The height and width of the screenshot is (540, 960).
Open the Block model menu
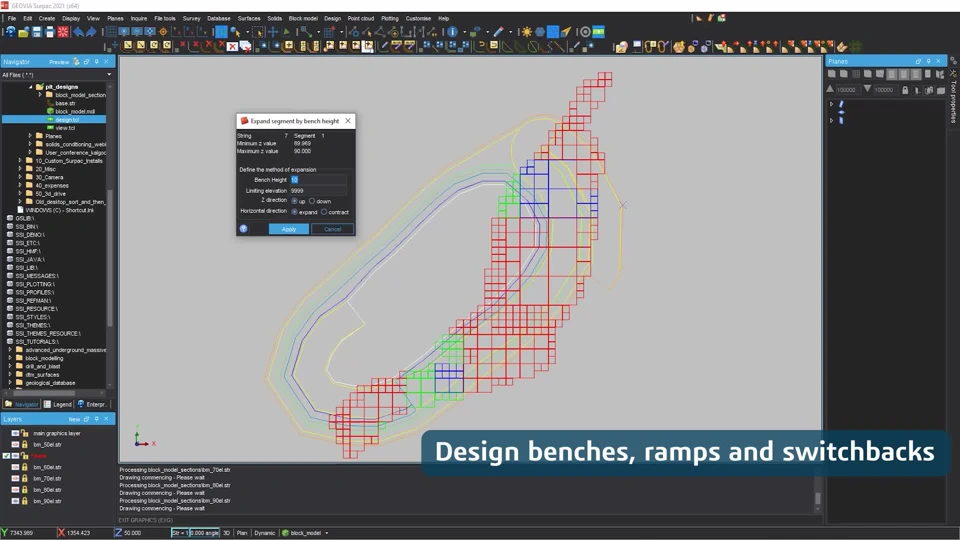click(303, 18)
